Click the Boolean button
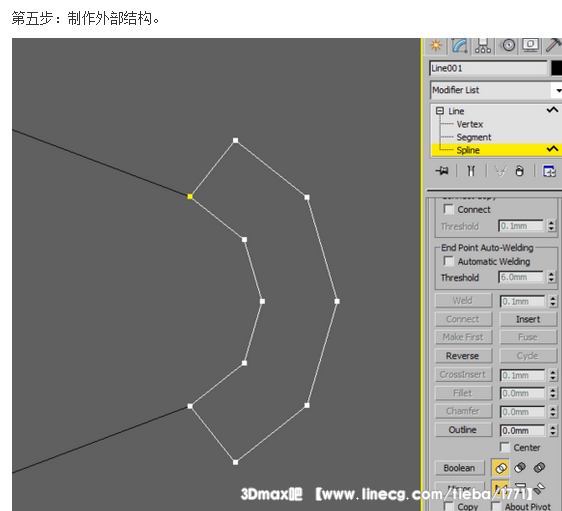562x511 pixels. pyautogui.click(x=459, y=468)
